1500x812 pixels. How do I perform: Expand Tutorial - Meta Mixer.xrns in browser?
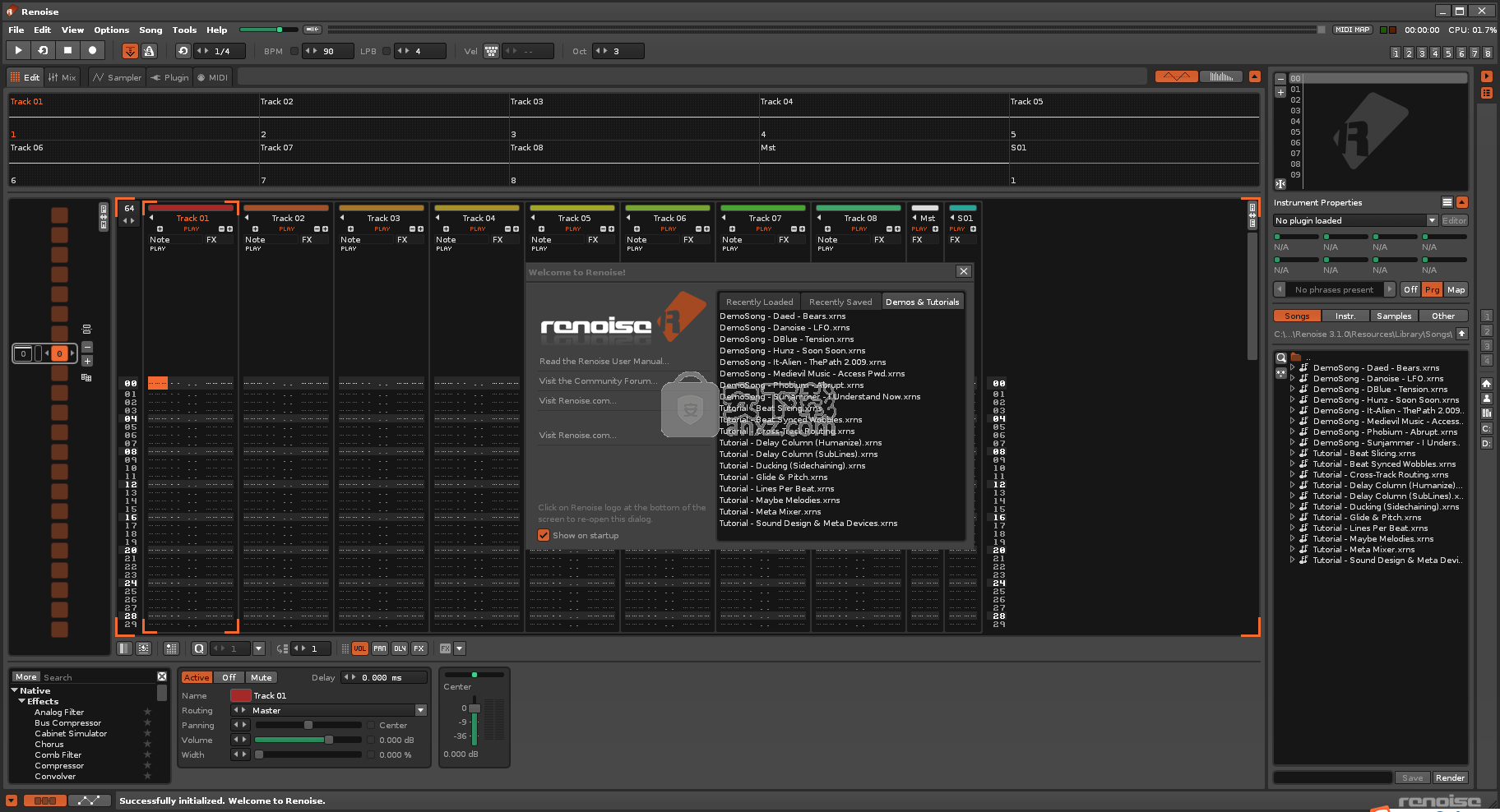point(1292,550)
